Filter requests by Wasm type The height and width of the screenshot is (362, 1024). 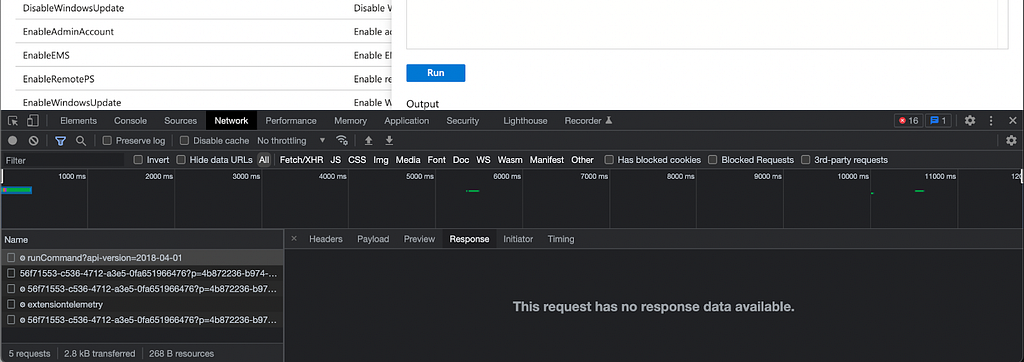(510, 160)
